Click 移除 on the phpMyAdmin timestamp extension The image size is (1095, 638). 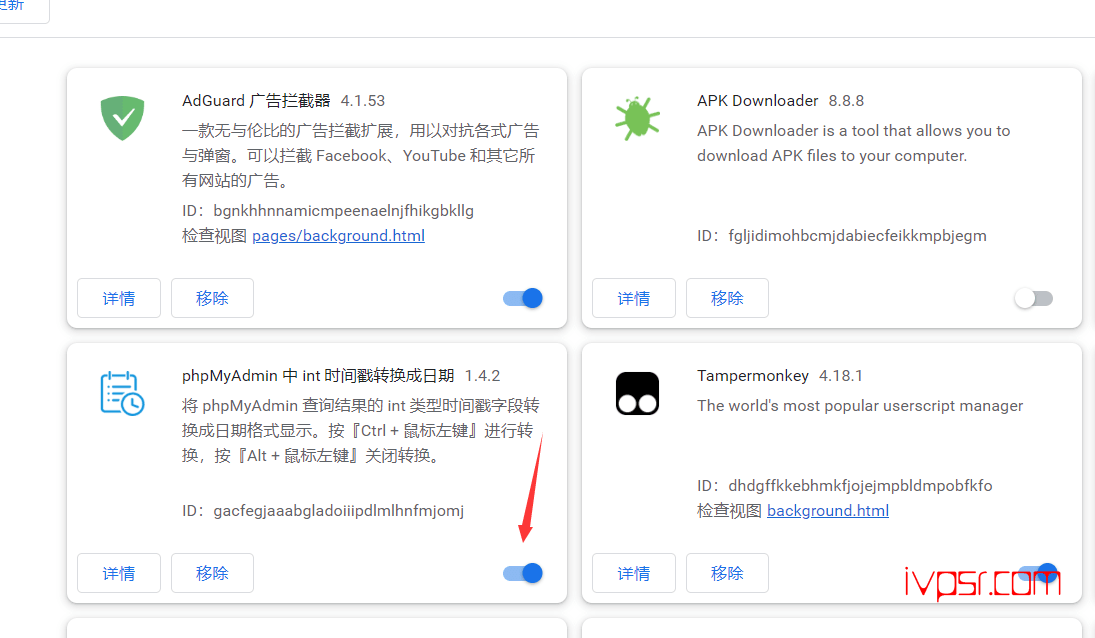pos(212,573)
